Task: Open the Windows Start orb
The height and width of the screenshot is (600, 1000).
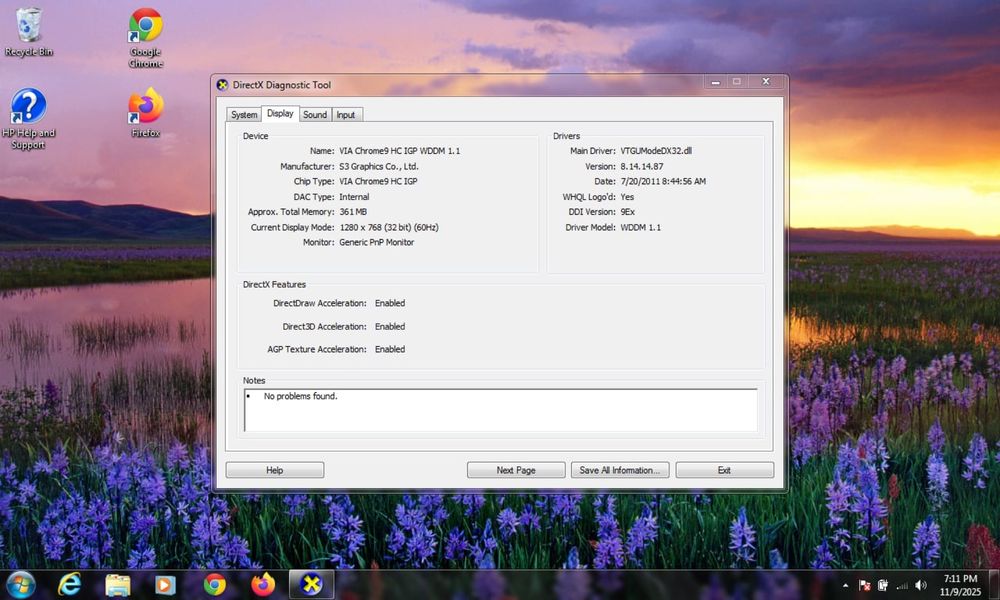Action: pyautogui.click(x=20, y=585)
